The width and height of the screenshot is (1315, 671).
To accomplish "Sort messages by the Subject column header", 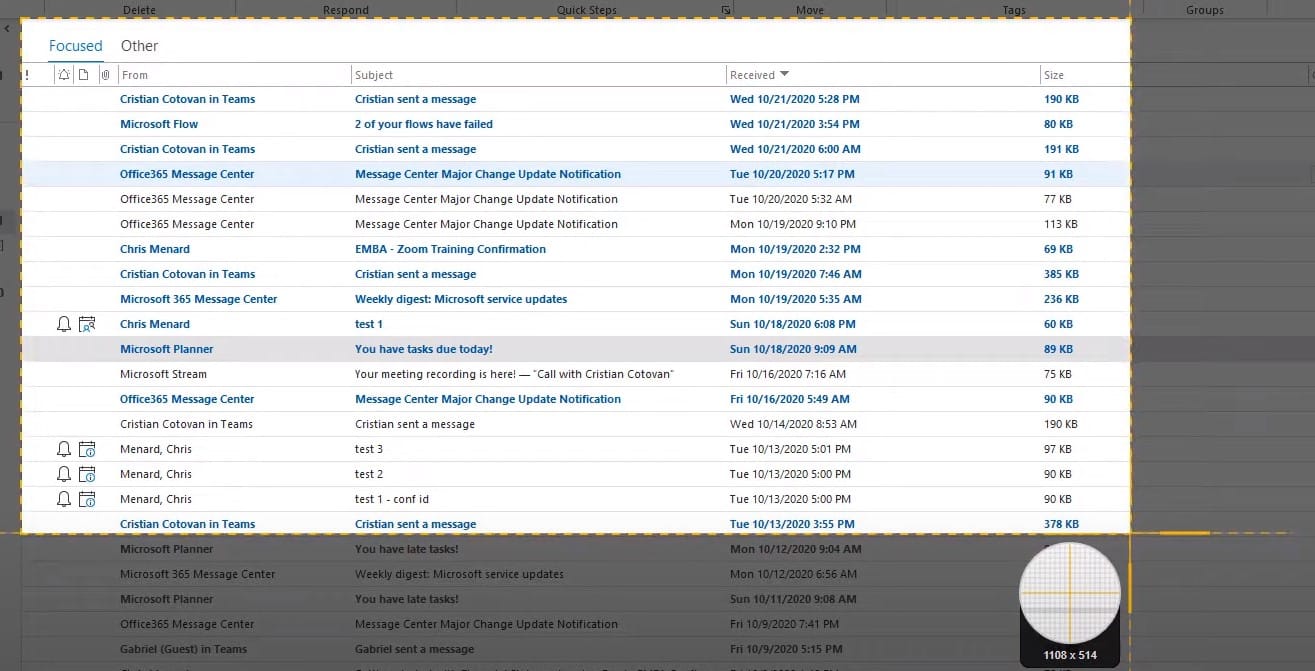I will (x=374, y=75).
